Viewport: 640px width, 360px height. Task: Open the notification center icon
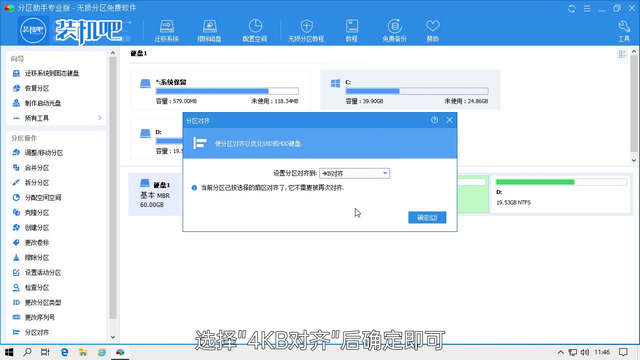pos(623,352)
